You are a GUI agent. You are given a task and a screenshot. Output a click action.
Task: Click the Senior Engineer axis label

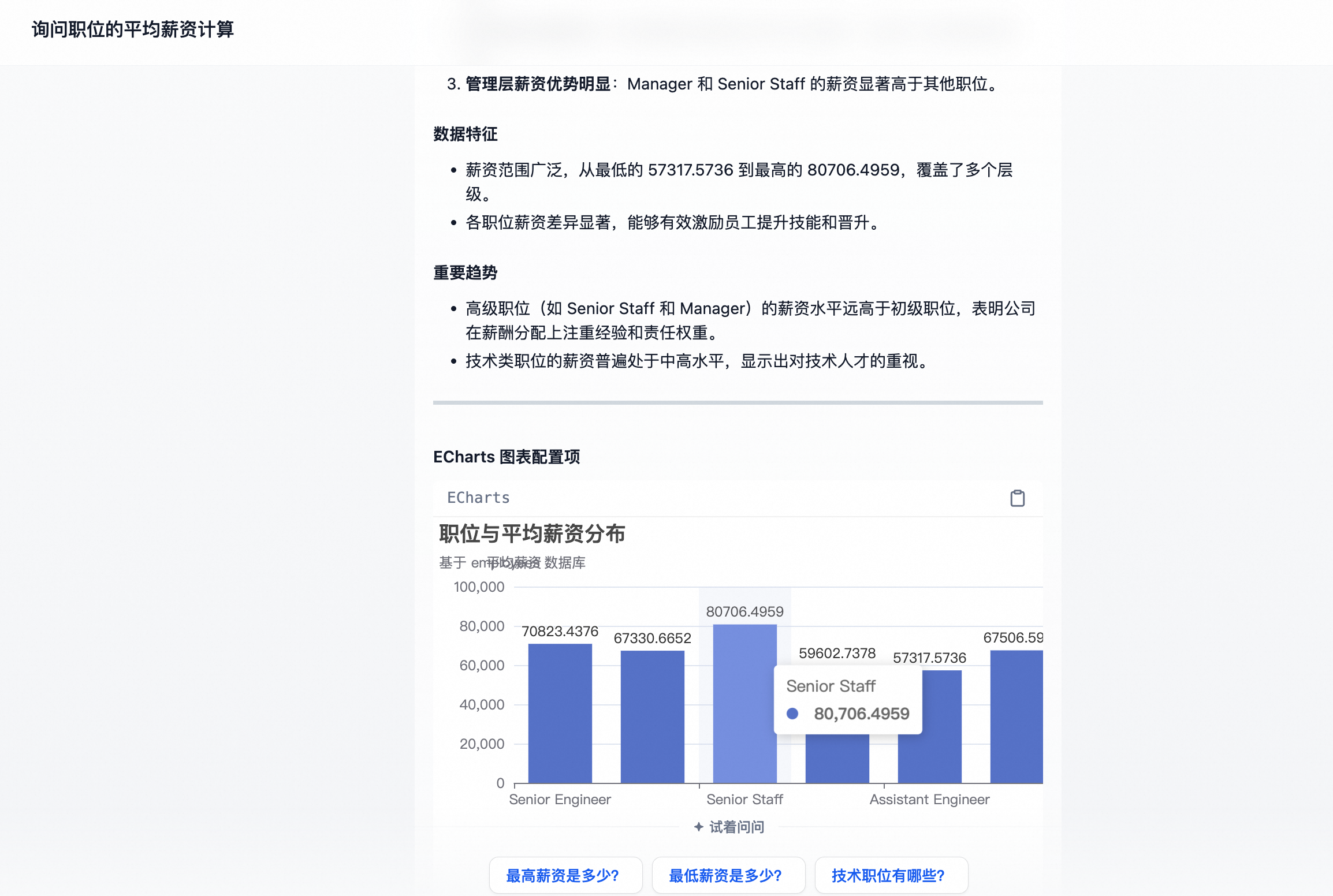[559, 799]
